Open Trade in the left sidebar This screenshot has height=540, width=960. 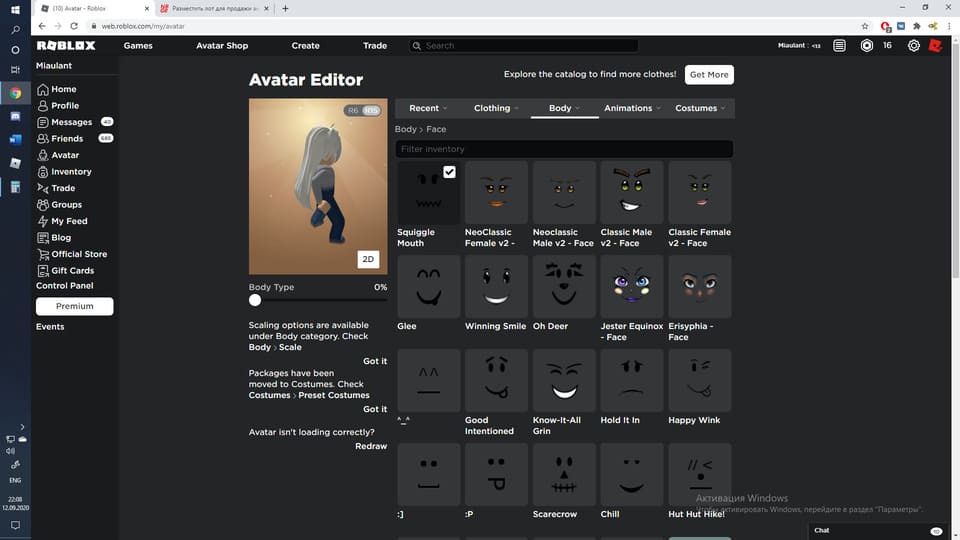point(63,188)
